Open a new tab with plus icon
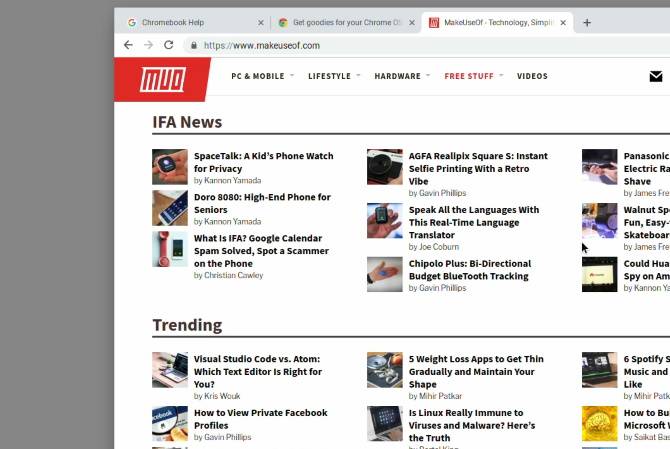This screenshot has width=670, height=449. coord(587,23)
